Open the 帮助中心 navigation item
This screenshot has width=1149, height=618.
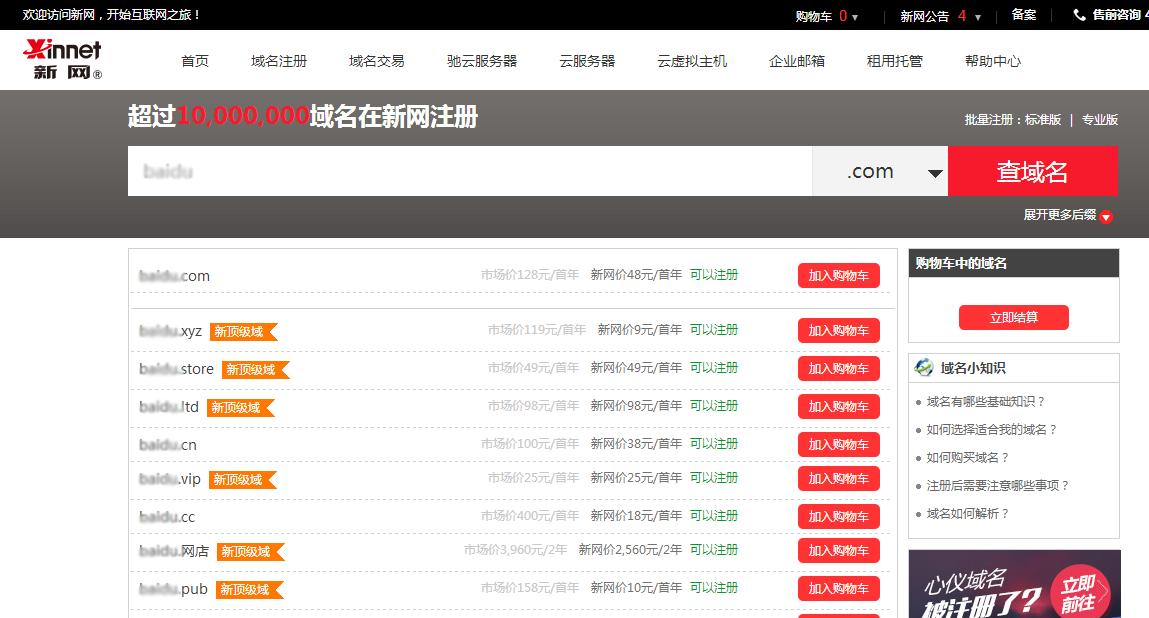[991, 60]
